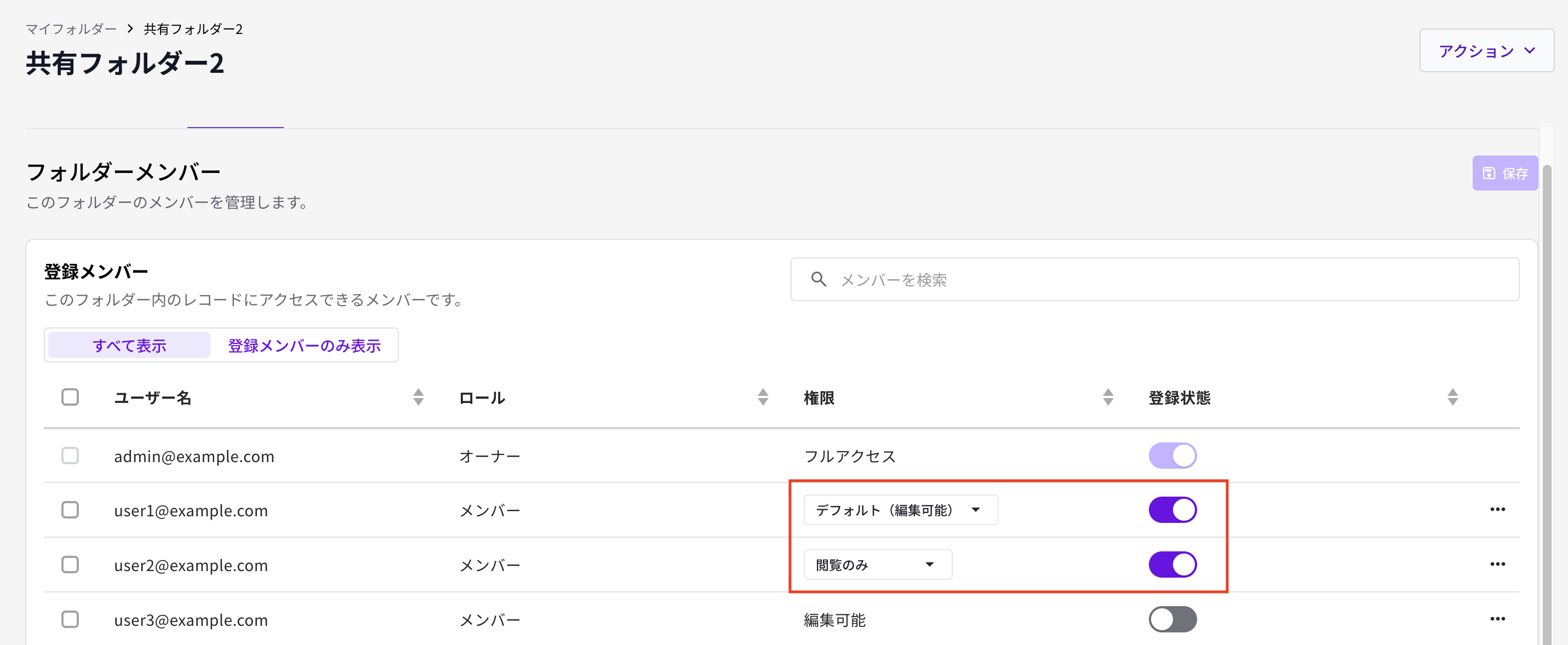Sort by ロール column arrows
Viewport: 1568px width, 645px height.
pyautogui.click(x=763, y=398)
